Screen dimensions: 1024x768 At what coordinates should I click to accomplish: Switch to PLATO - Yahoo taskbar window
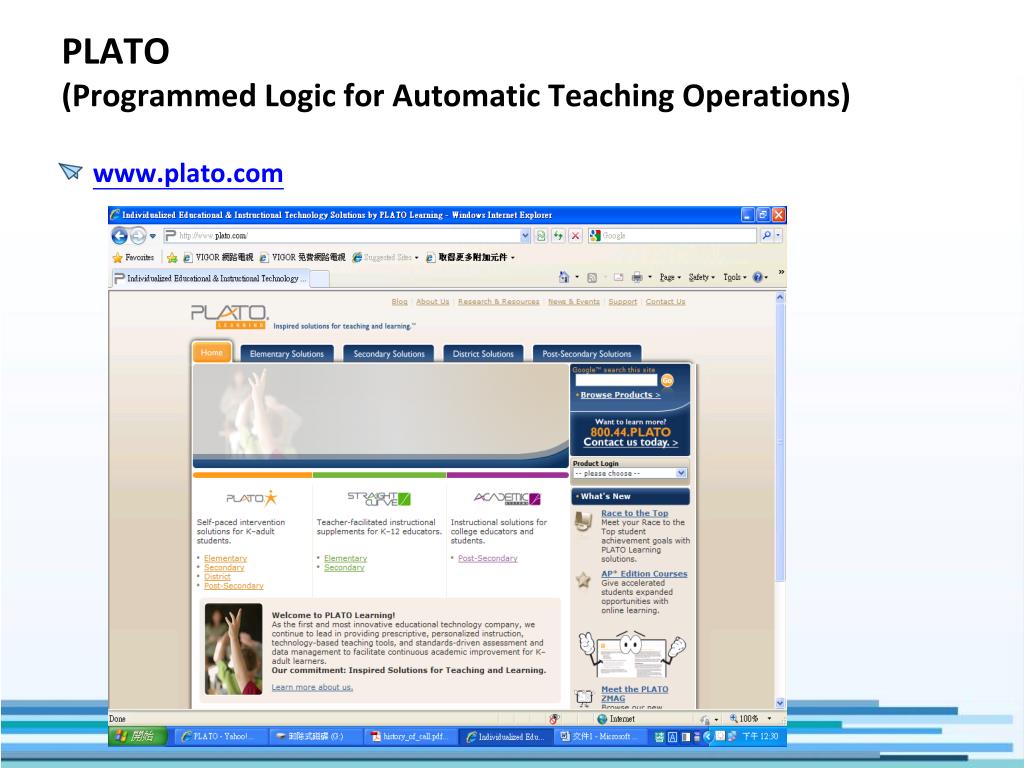click(219, 736)
